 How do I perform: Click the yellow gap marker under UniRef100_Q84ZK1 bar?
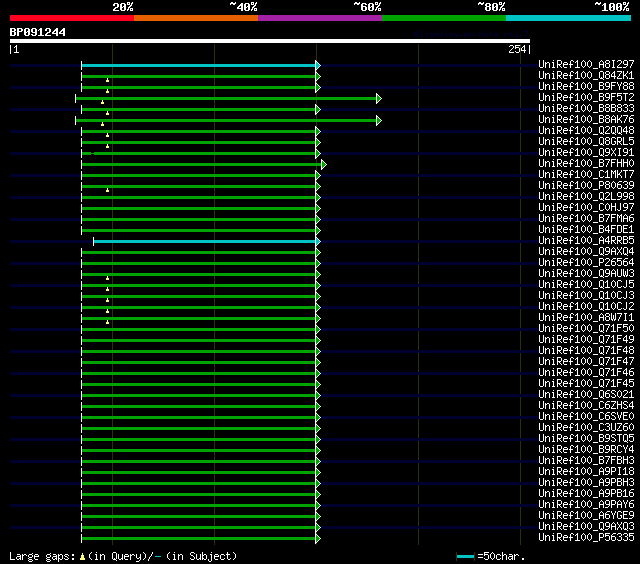(107, 80)
